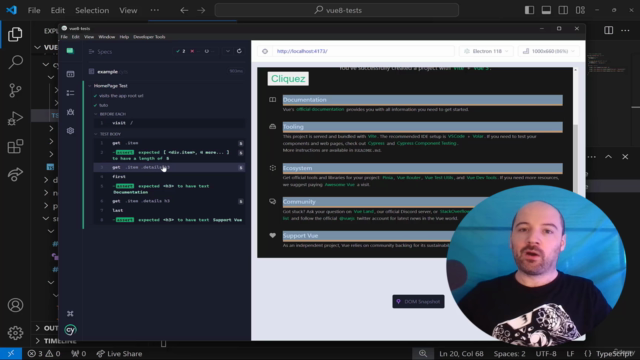Open the official documentation link

tap(320, 109)
